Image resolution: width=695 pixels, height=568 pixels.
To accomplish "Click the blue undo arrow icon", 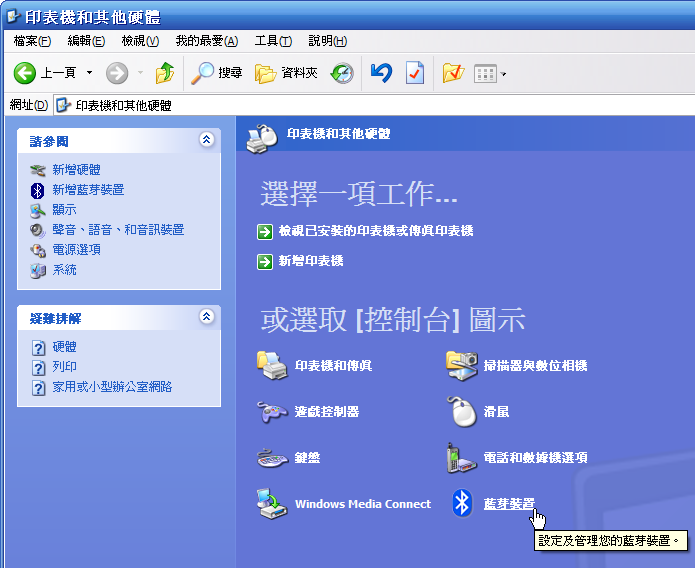I will [381, 73].
